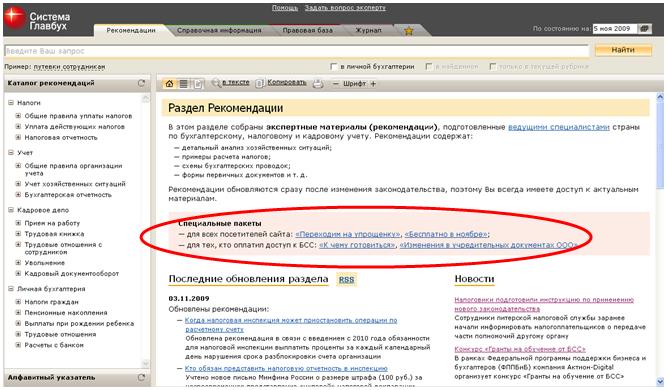Click 'Задать вопрос эксперту' link
Screen dimensions: 667x390
coord(345,8)
